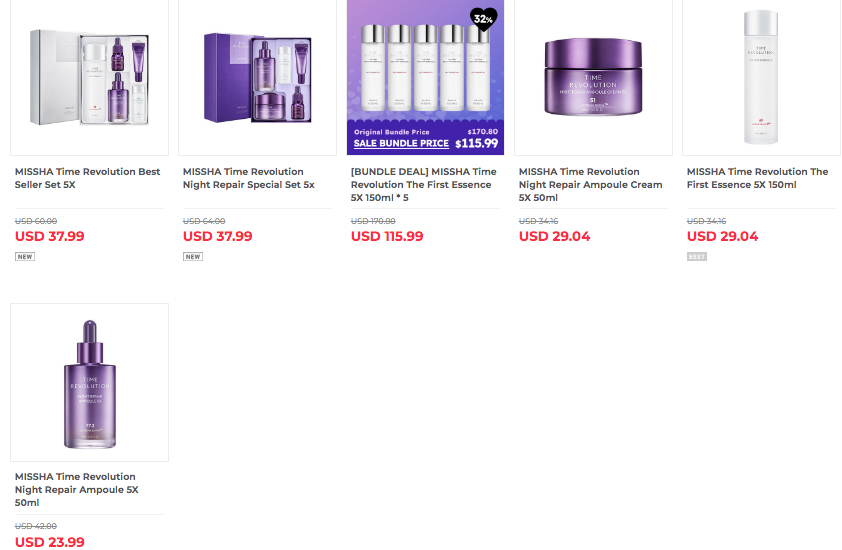
Task: Open the Night Repair Ampoule 5X 50ml title
Action: 77,490
